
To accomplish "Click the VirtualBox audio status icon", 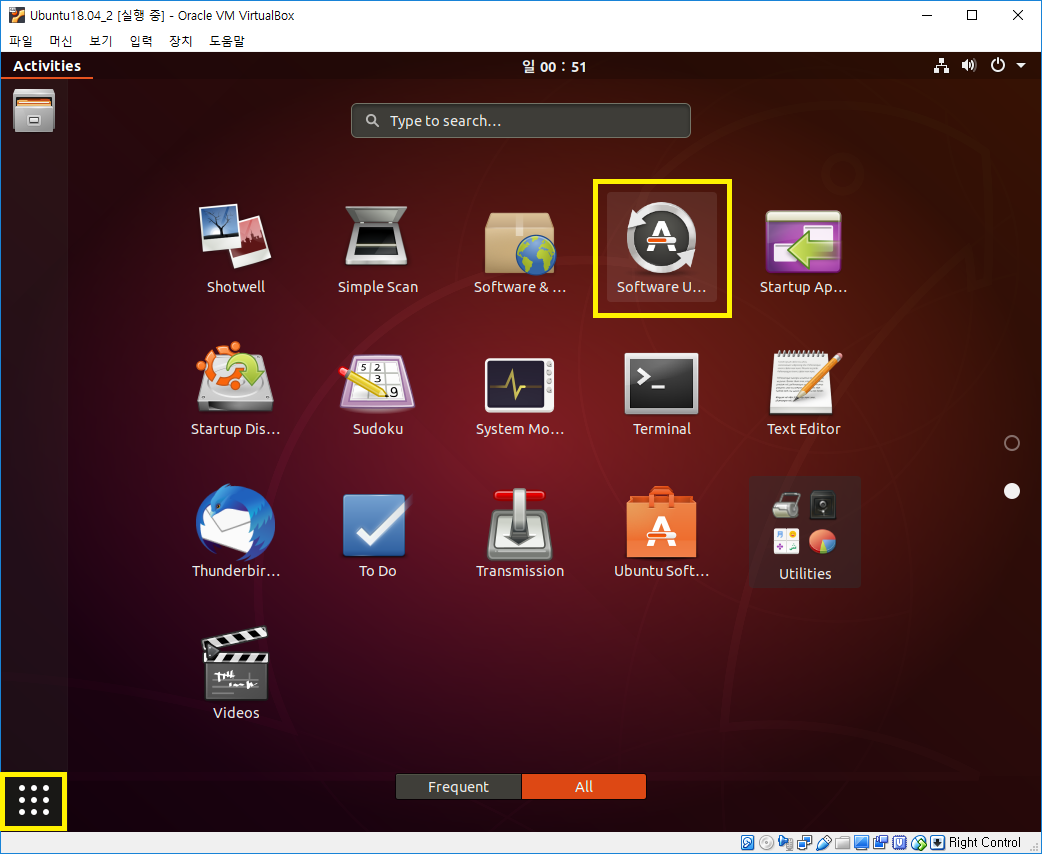I will click(785, 843).
